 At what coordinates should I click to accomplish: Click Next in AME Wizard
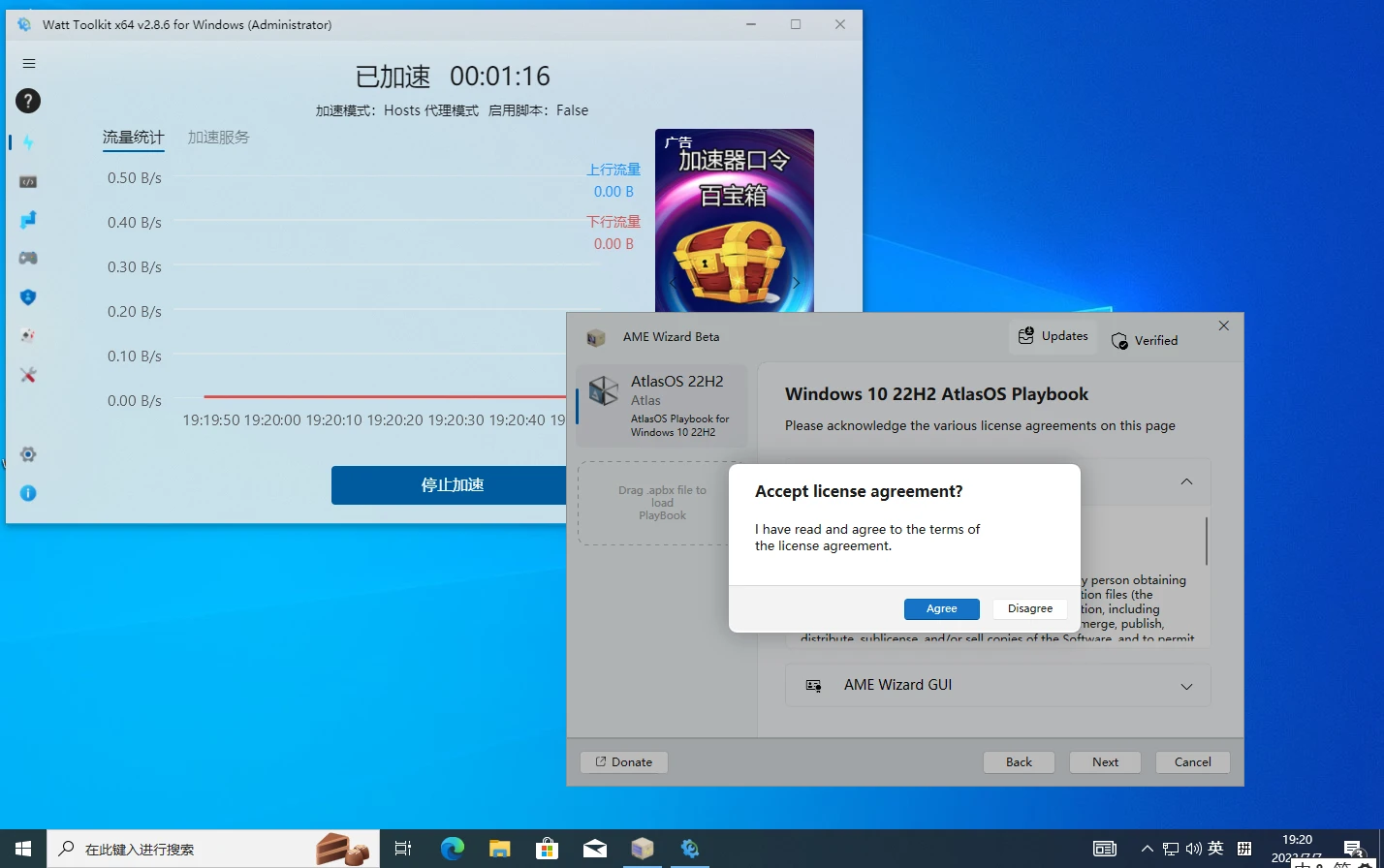(x=1105, y=762)
